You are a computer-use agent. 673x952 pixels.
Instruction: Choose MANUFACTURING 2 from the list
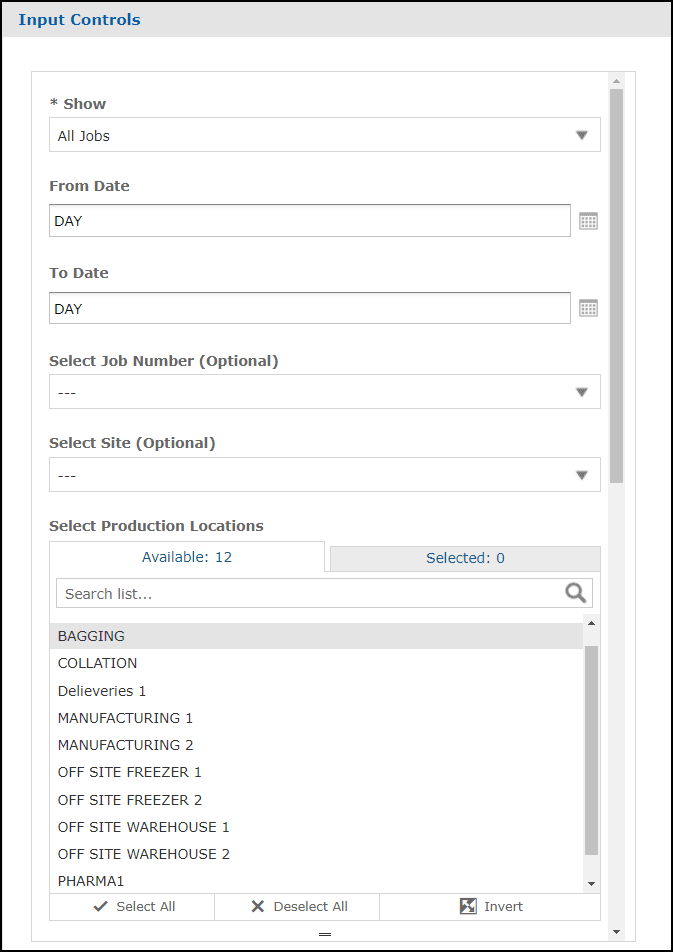pyautogui.click(x=125, y=745)
